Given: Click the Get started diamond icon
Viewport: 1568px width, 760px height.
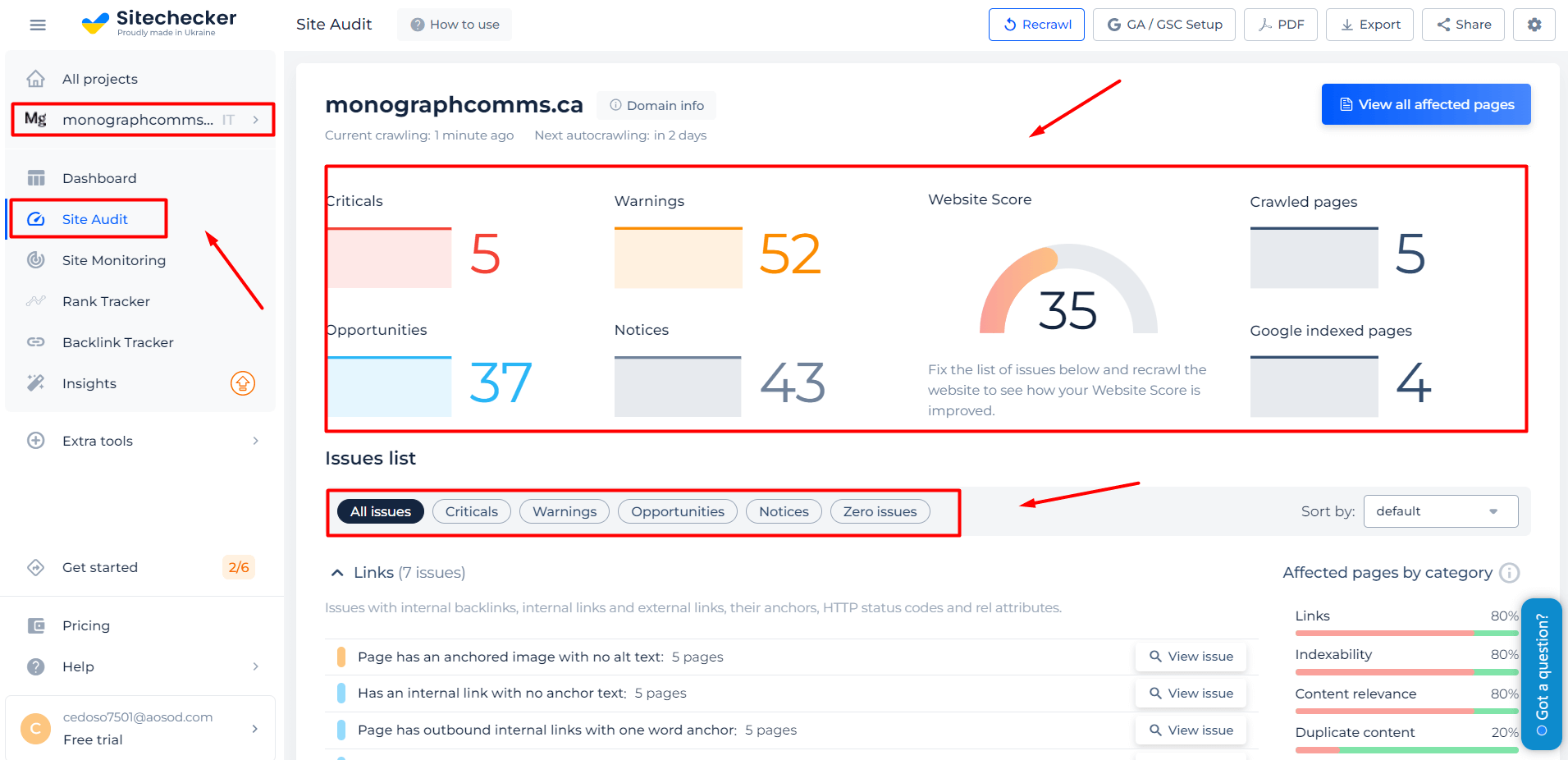Looking at the screenshot, I should [x=36, y=567].
